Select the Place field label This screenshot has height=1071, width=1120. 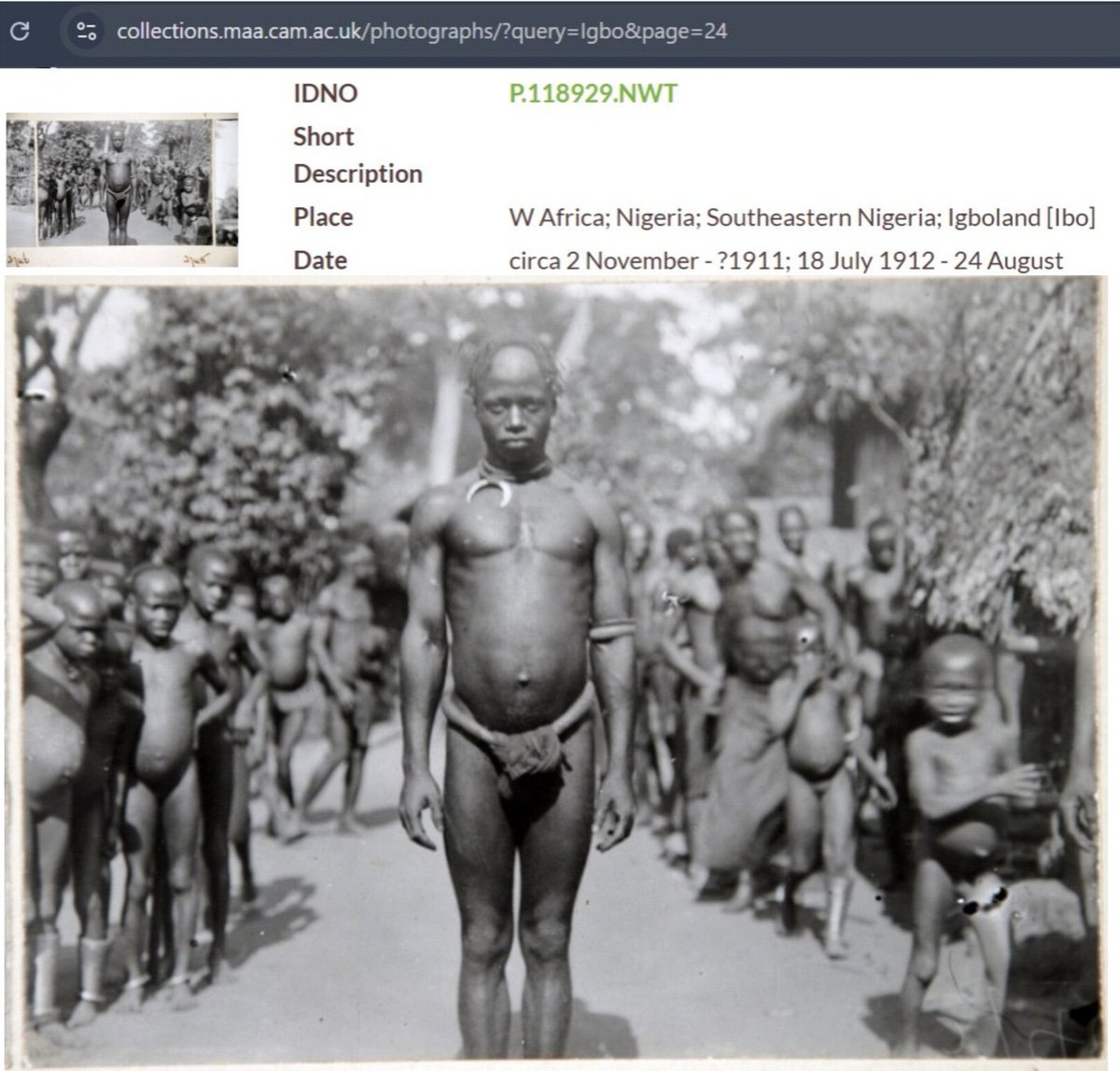point(323,216)
